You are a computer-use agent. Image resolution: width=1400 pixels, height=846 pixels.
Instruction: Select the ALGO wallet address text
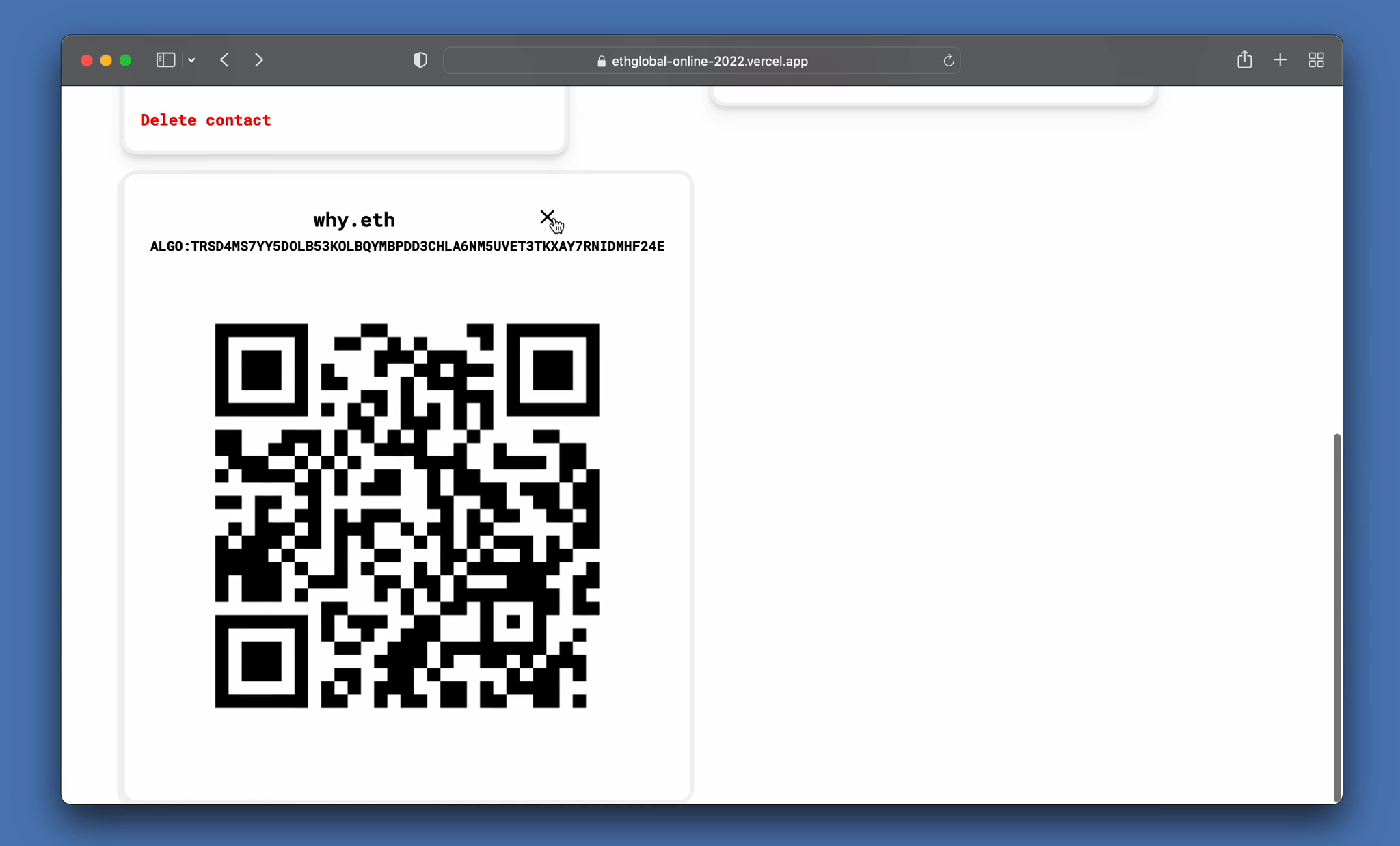point(407,246)
